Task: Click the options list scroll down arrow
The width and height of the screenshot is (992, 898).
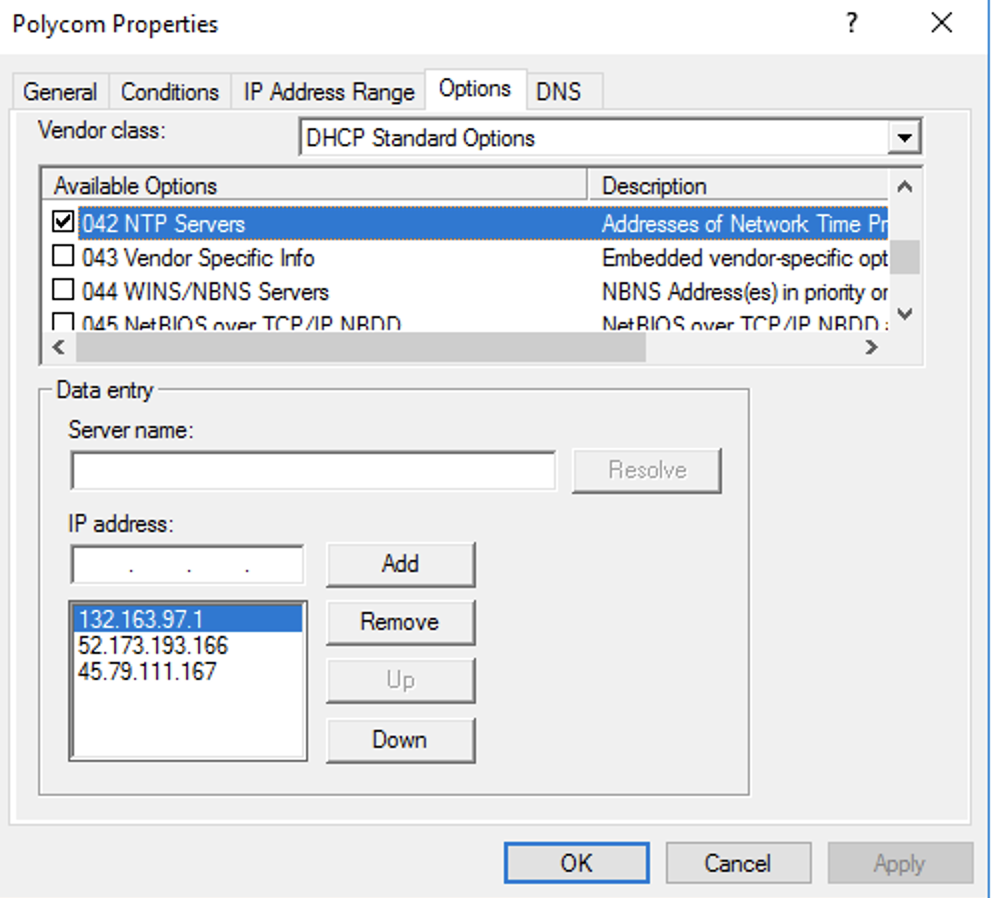Action: click(x=905, y=314)
